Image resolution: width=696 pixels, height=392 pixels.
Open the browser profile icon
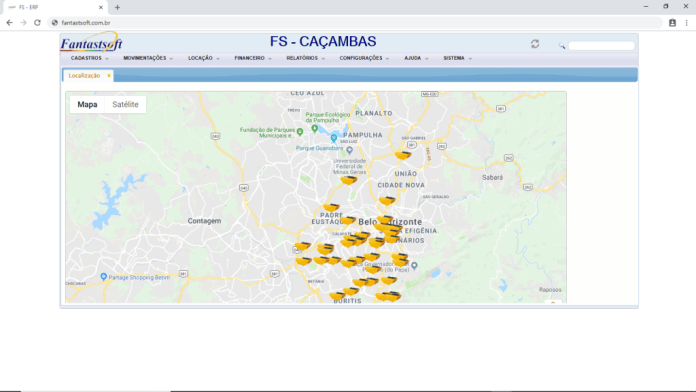(672, 23)
